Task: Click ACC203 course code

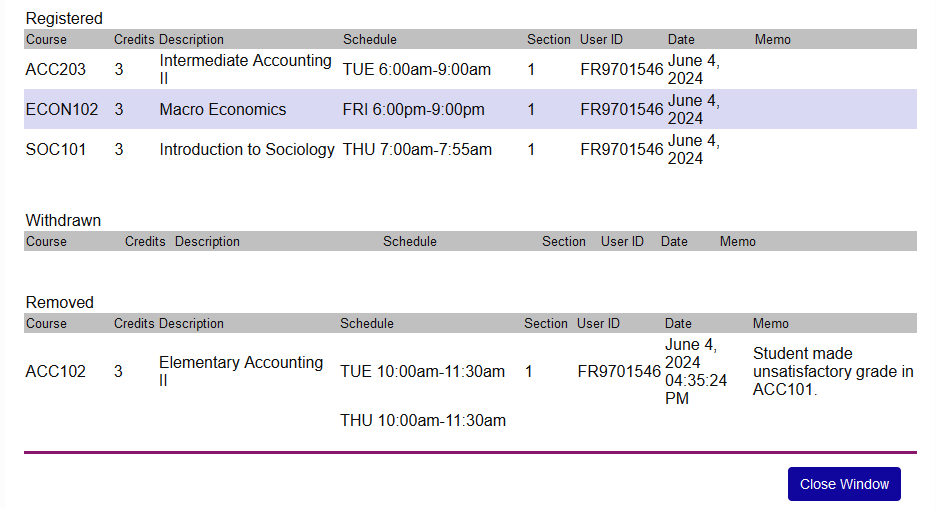Action: 56,69
